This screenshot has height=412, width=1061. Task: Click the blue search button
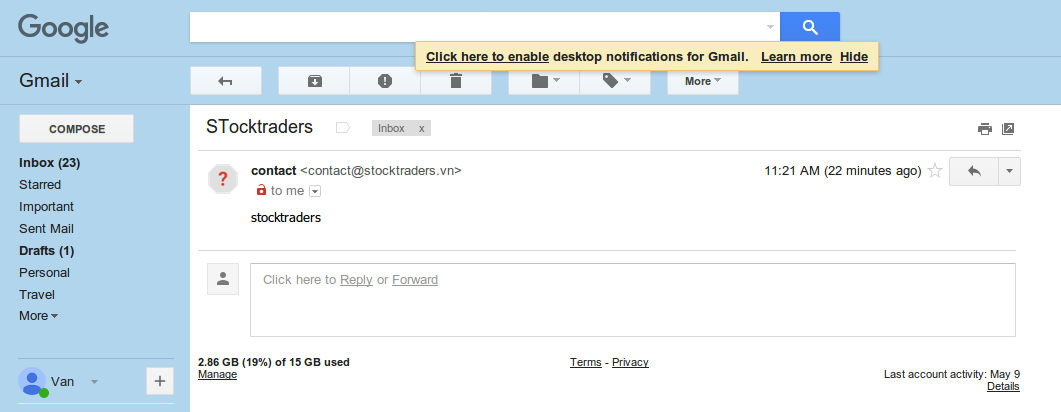point(809,27)
